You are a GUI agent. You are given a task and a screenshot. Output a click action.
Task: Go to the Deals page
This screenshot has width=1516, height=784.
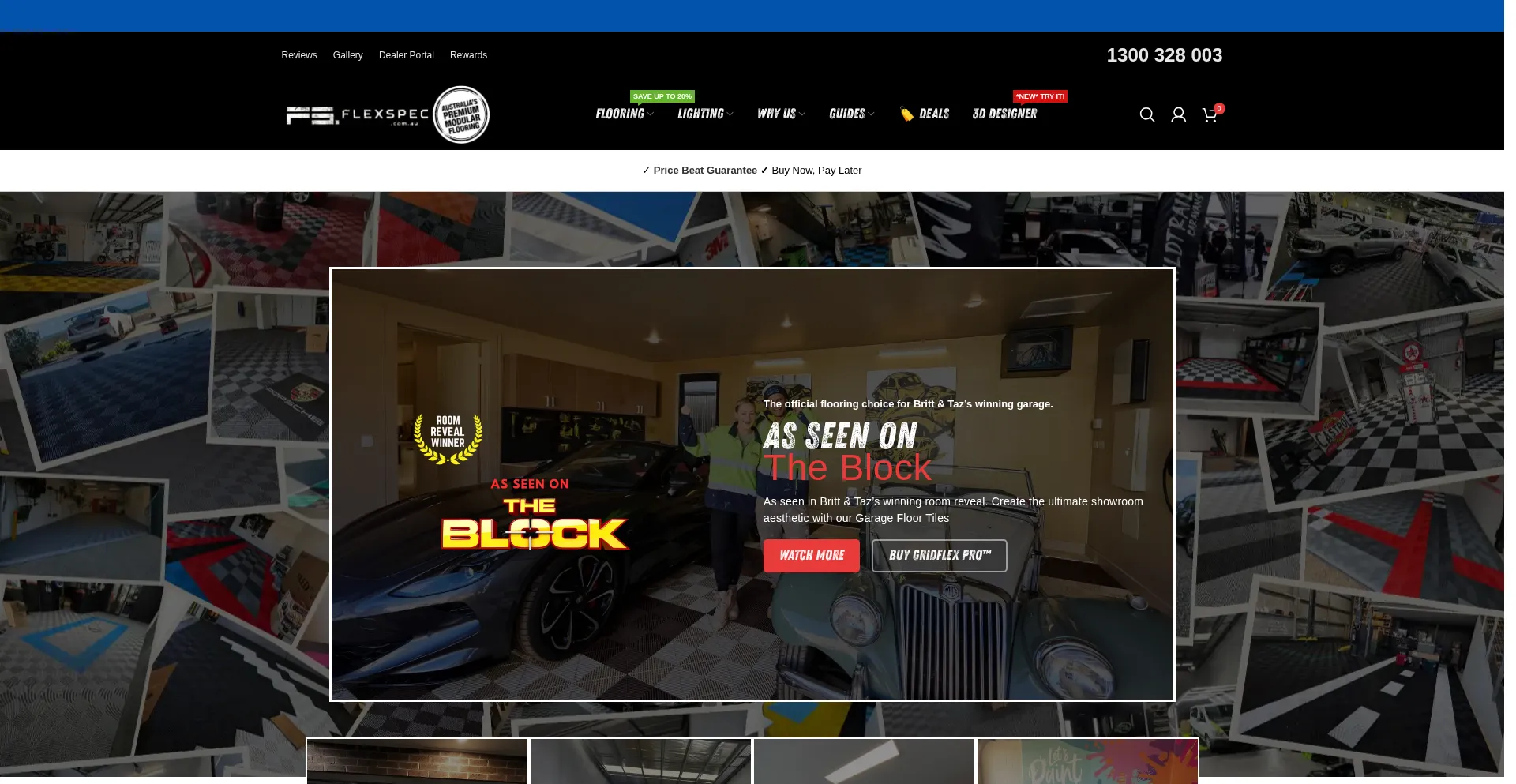click(934, 114)
